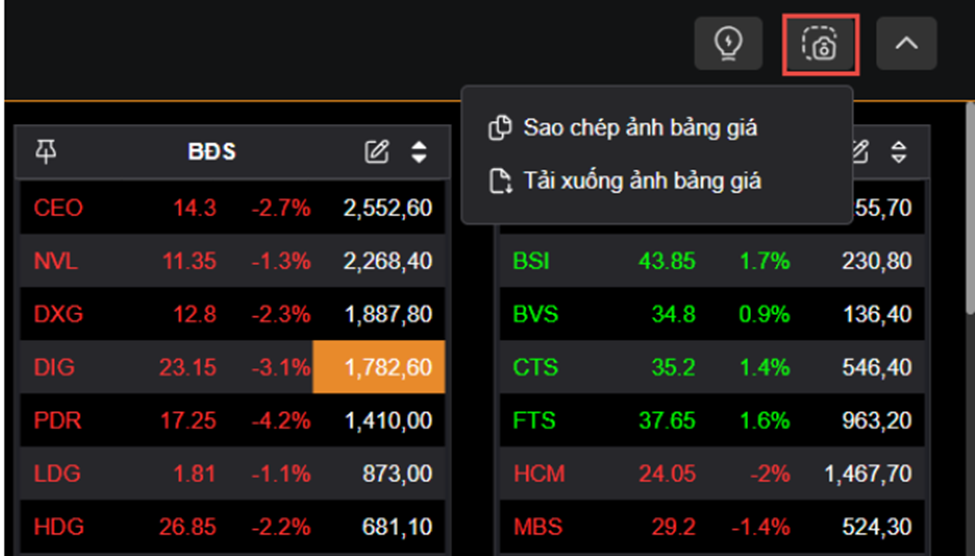Viewport: 975px width, 556px height.
Task: Click the highlighted volume 1,782,60
Action: click(x=379, y=367)
